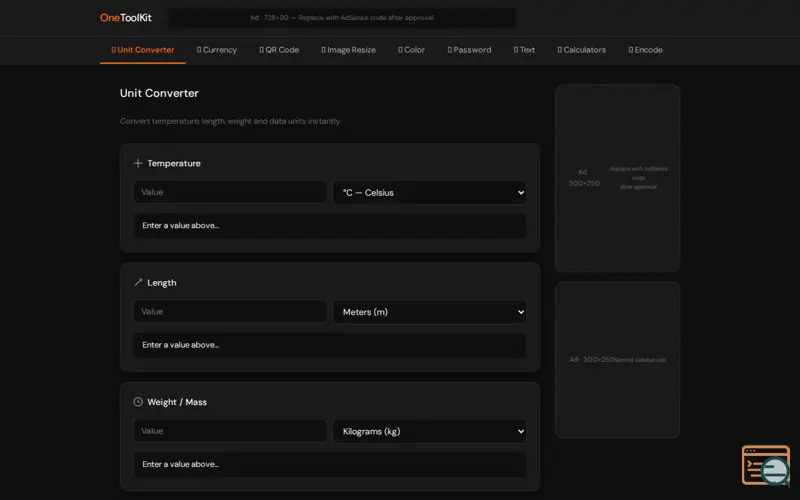
Task: Click the OneToolKit logo
Action: (126, 18)
